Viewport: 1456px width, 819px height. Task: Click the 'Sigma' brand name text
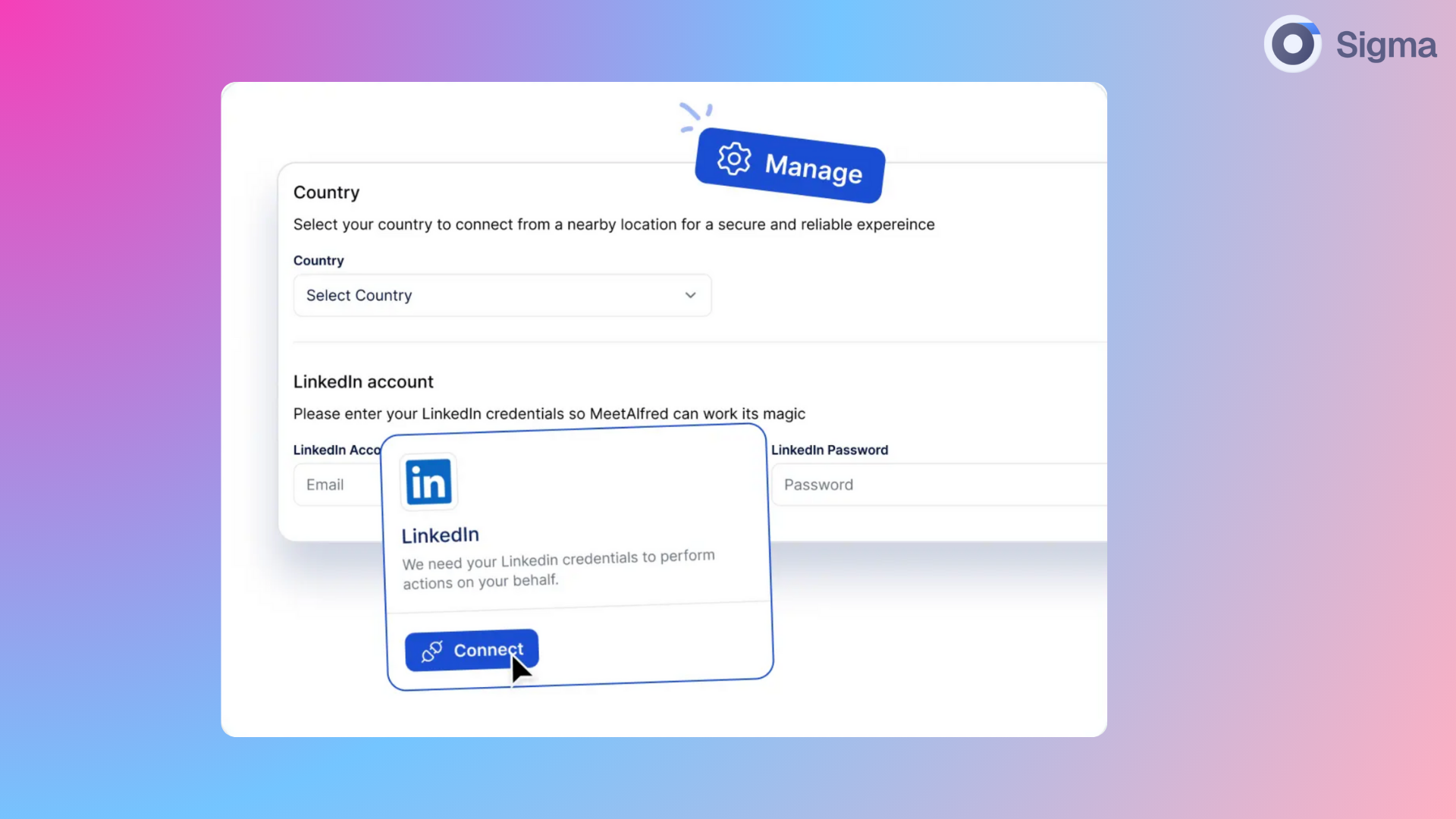pos(1386,45)
